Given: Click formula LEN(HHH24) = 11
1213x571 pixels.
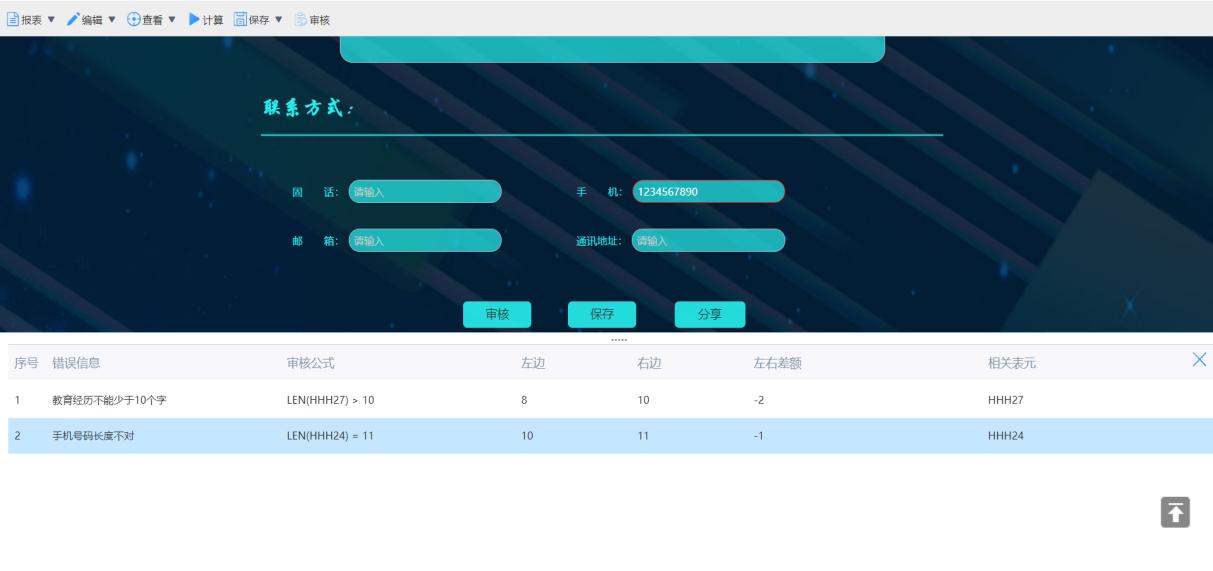Looking at the screenshot, I should [330, 436].
